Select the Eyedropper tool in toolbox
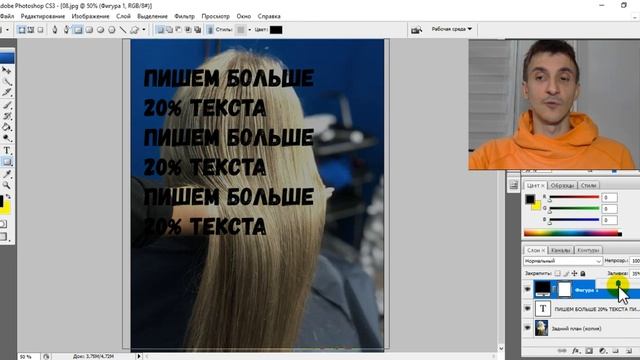Image resolution: width=640 pixels, height=360 pixels. pos(7,174)
